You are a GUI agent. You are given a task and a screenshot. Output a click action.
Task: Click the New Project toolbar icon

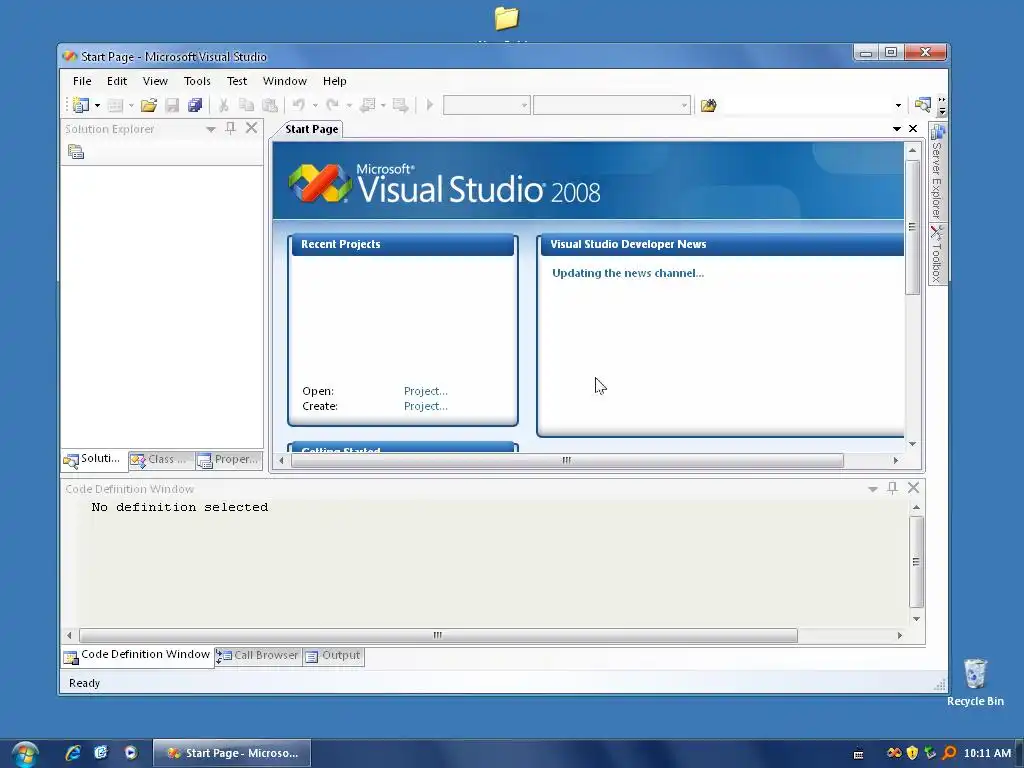81,104
